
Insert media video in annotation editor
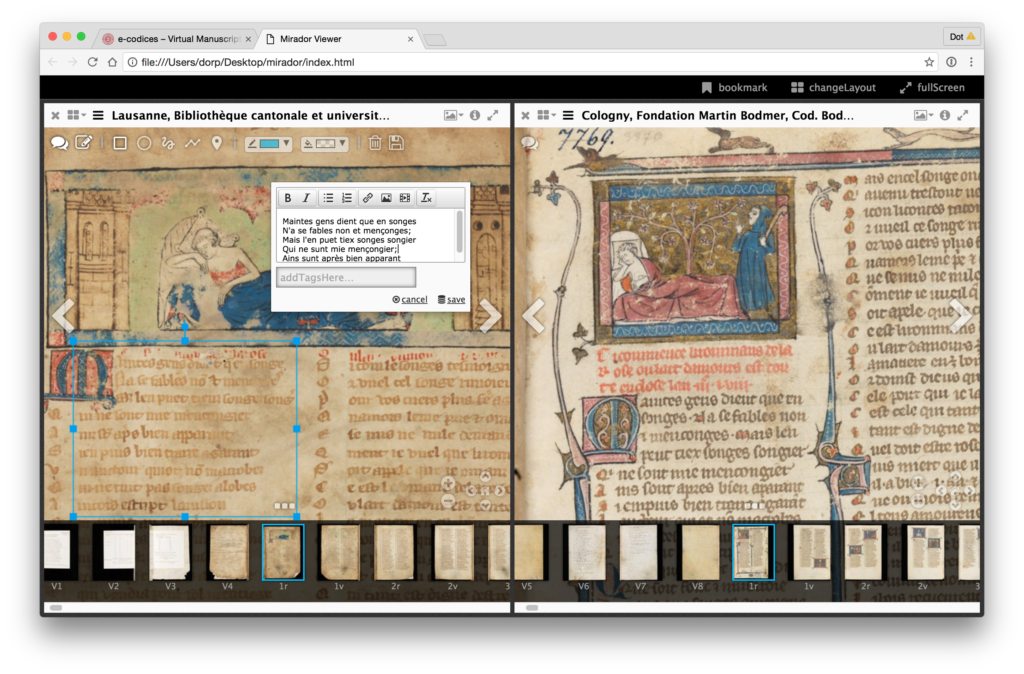pyautogui.click(x=405, y=198)
